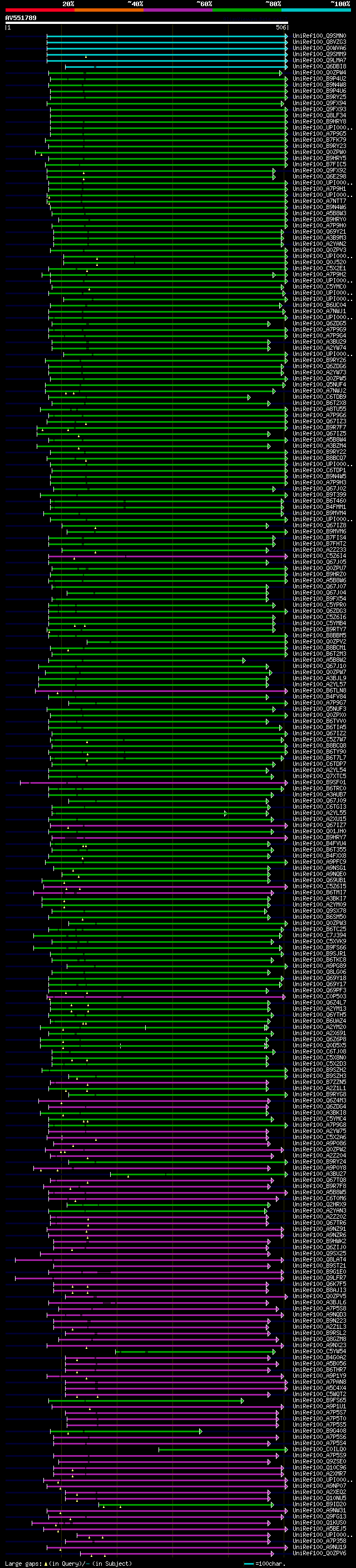Open hit UniRef100_B6TLN8
The width and height of the screenshot is (356, 1568).
(319, 690)
